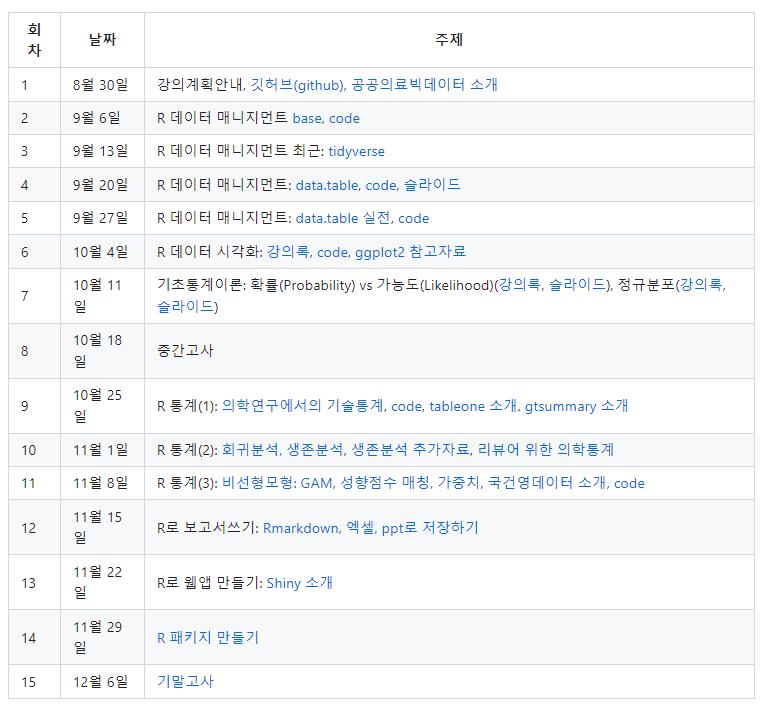The image size is (765, 709).
Task: Click the 주제 column header
Action: [x=449, y=40]
